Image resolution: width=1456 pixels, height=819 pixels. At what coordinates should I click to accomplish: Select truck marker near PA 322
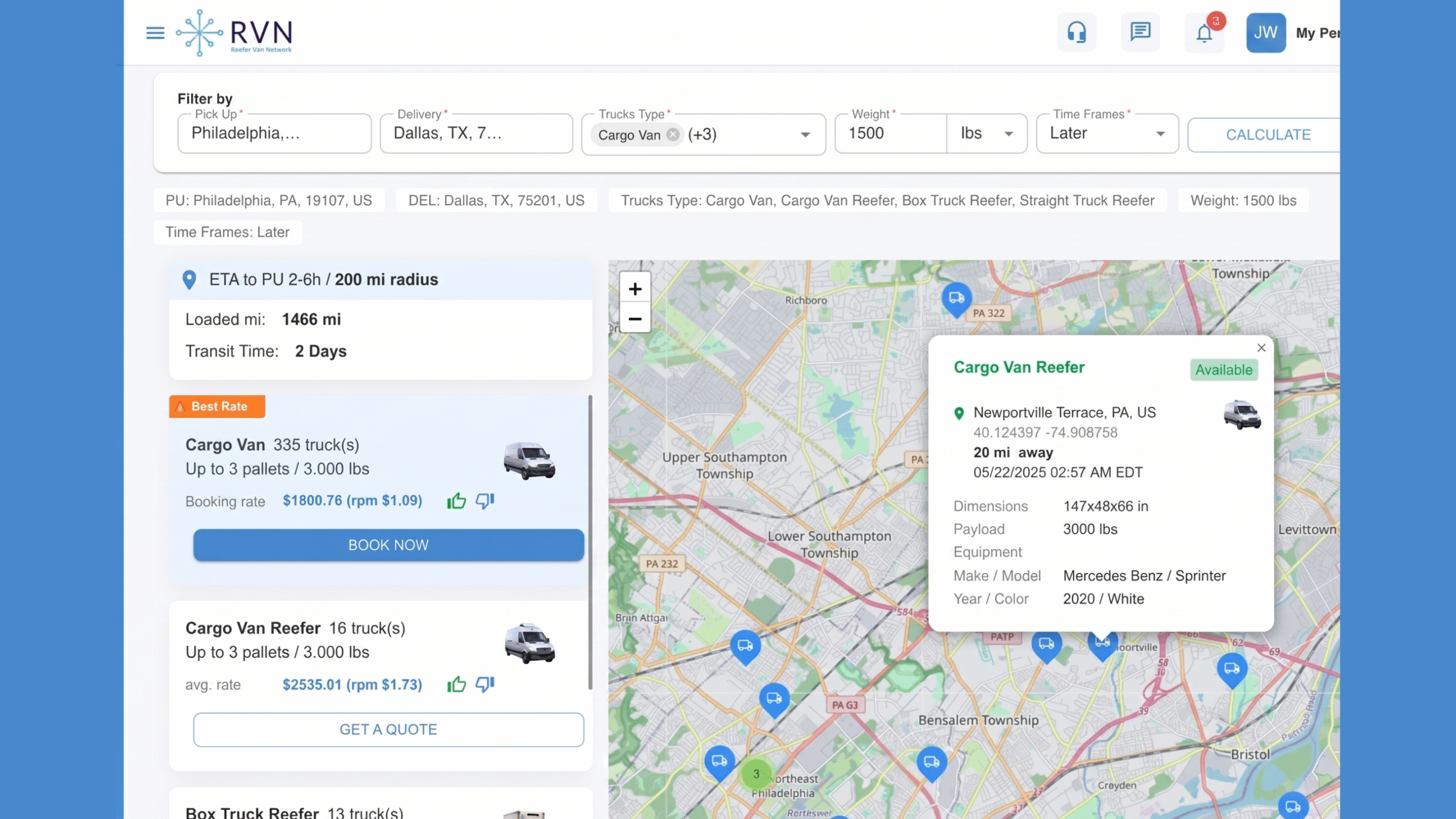click(x=957, y=299)
